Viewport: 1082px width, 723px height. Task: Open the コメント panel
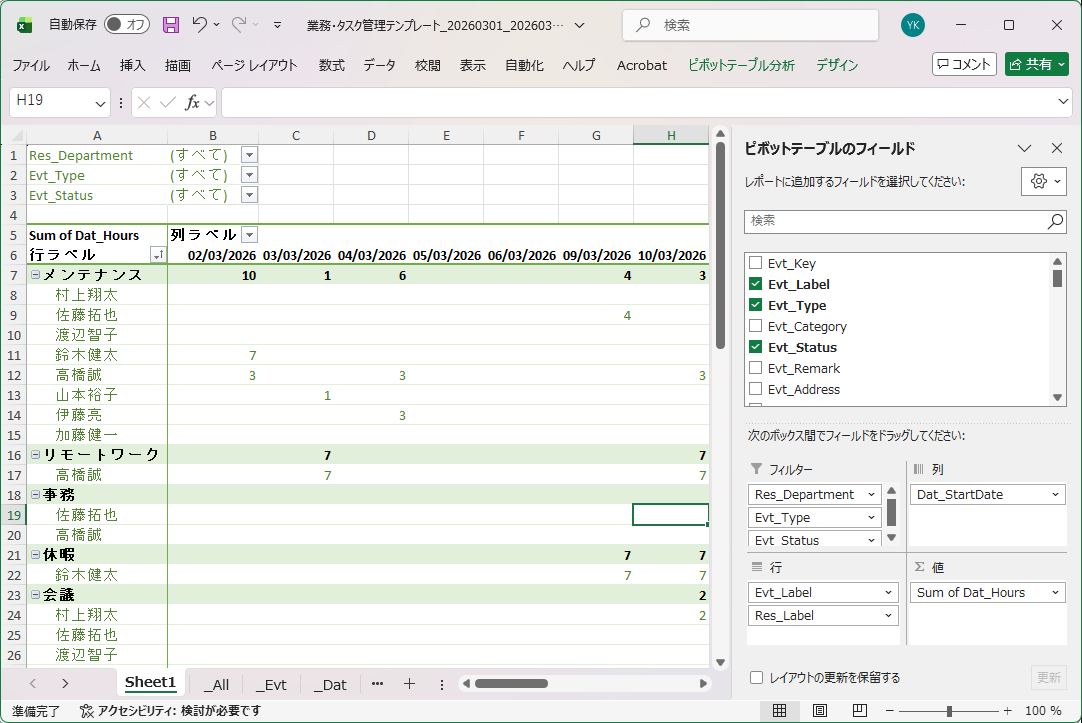coord(963,63)
